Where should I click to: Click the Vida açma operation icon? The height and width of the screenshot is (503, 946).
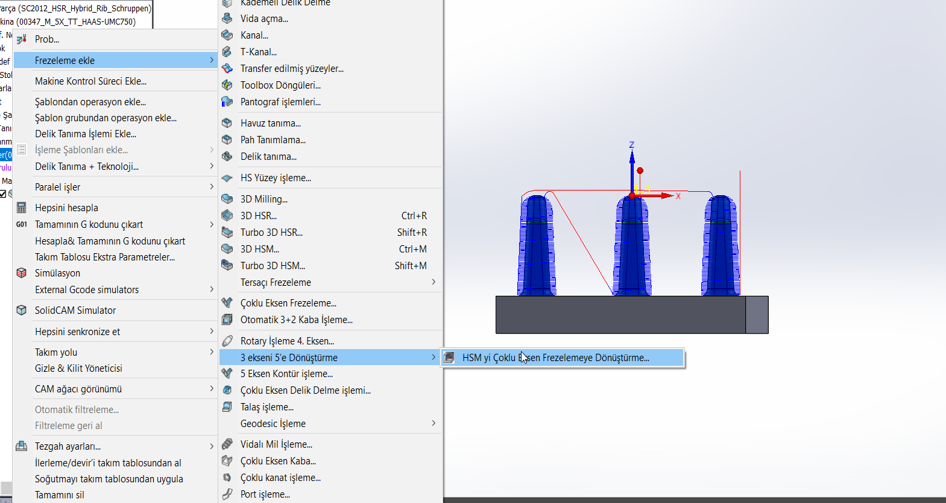pyautogui.click(x=227, y=18)
